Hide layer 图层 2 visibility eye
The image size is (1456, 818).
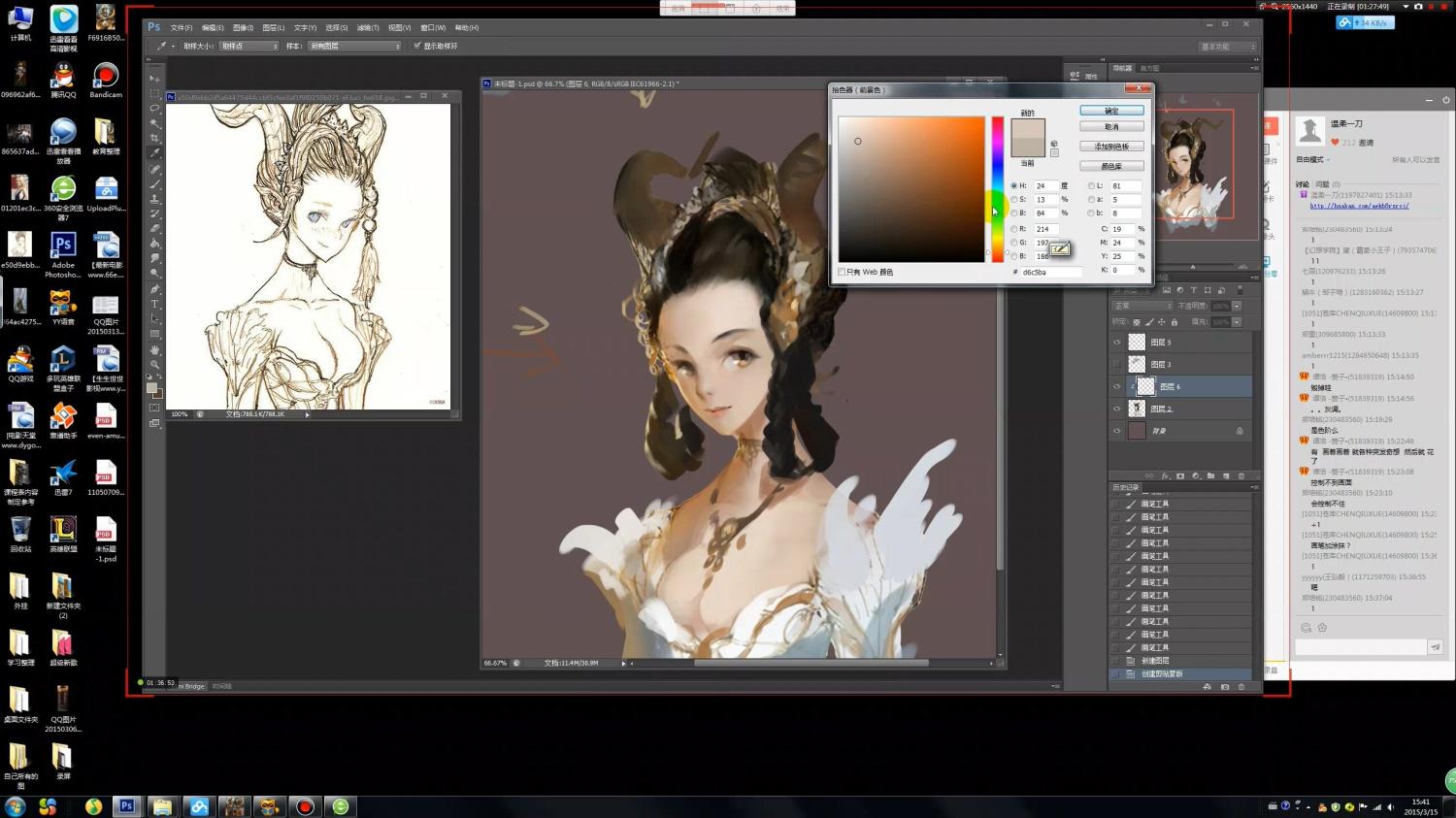1116,409
